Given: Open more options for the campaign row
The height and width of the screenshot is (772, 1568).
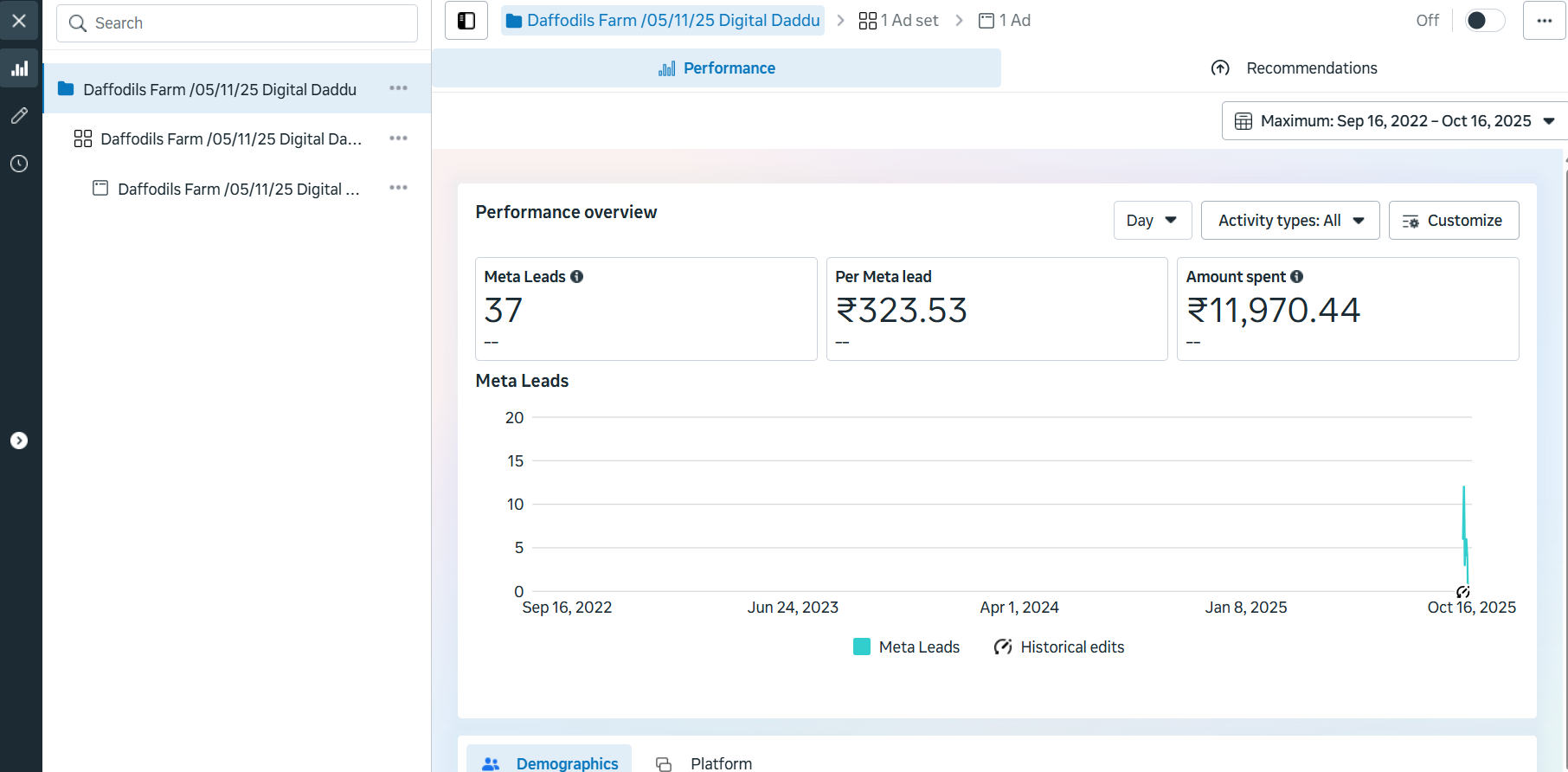Looking at the screenshot, I should (x=398, y=88).
